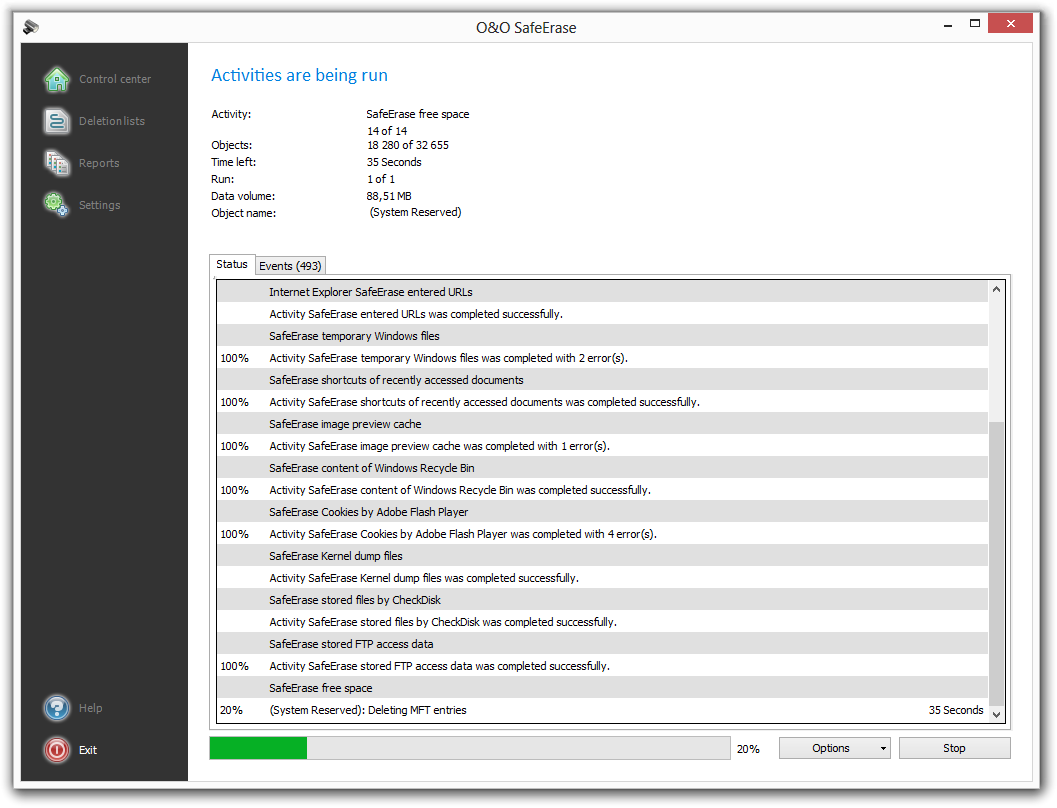Select FTP access data completed successfully row

coord(603,666)
